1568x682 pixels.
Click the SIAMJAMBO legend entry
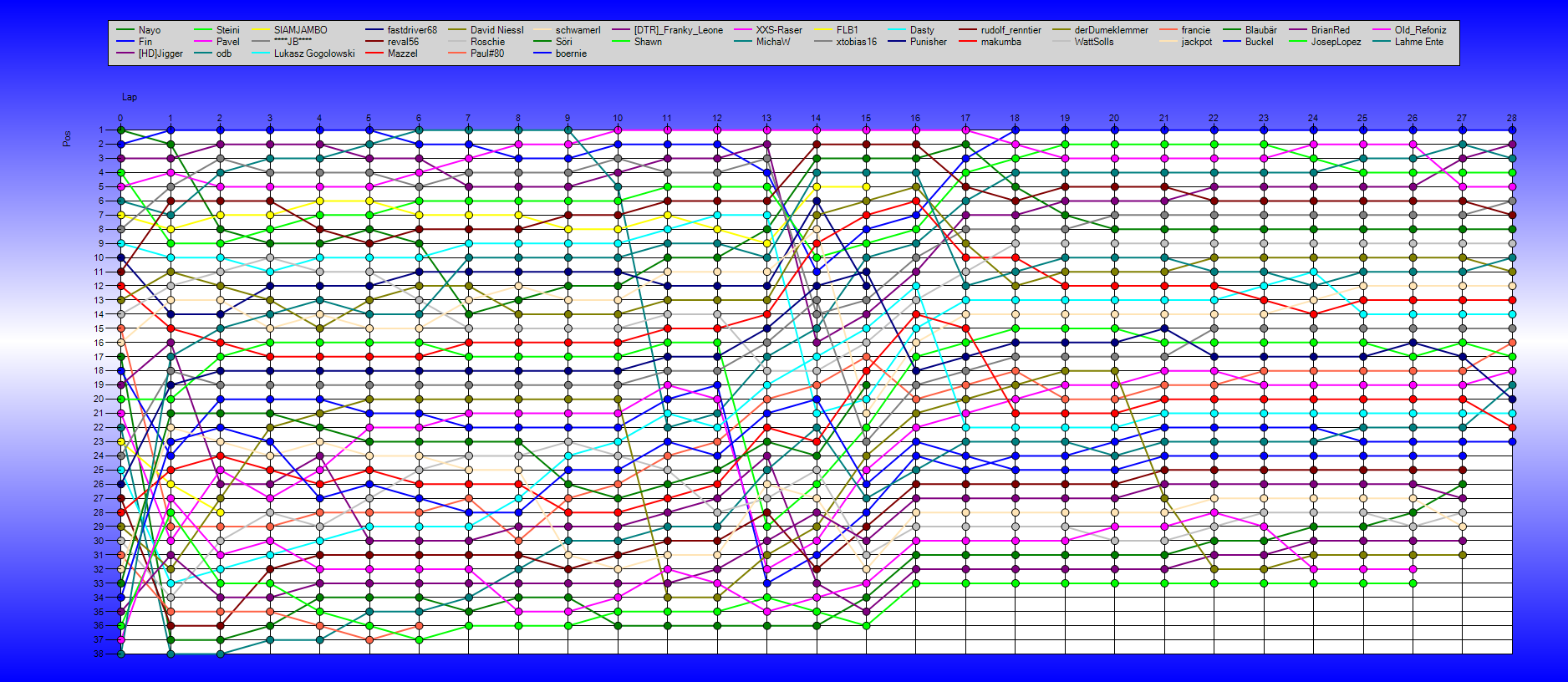point(301,30)
